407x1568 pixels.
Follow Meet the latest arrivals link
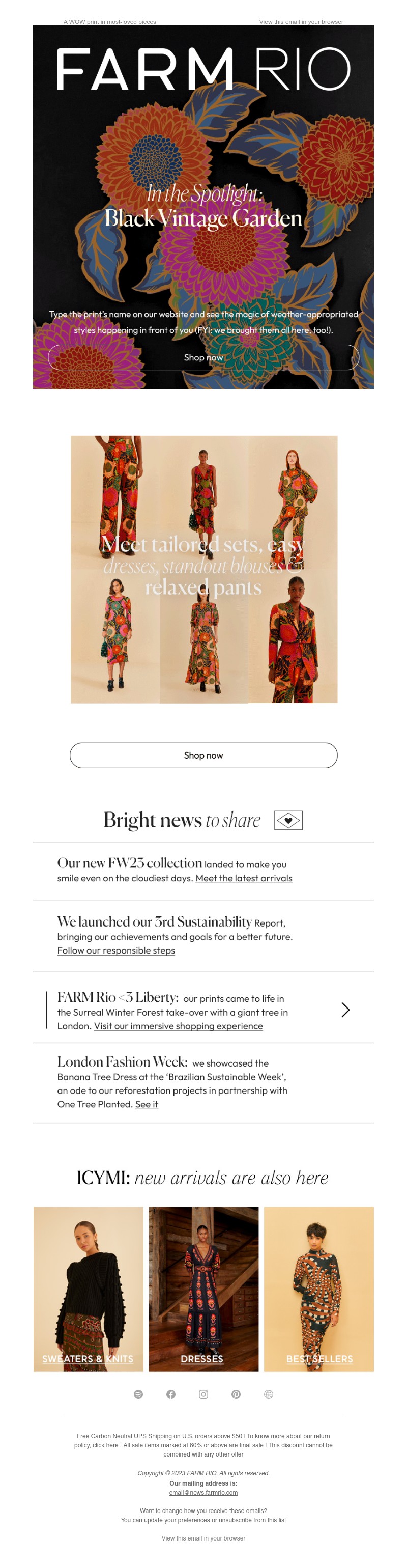point(244,878)
